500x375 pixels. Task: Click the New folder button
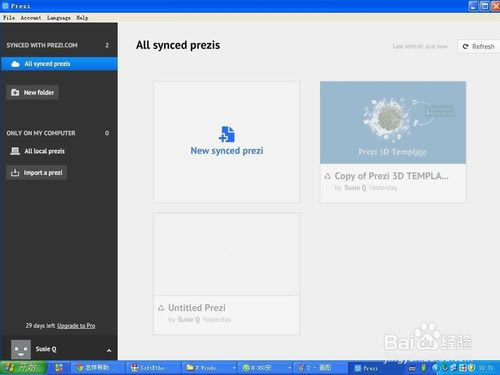(x=33, y=92)
